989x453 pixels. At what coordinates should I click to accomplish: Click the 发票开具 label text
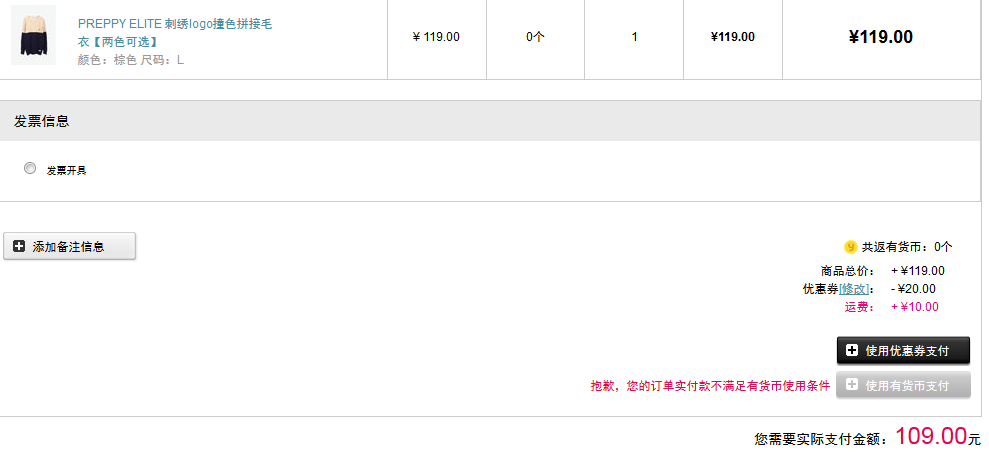tap(66, 170)
